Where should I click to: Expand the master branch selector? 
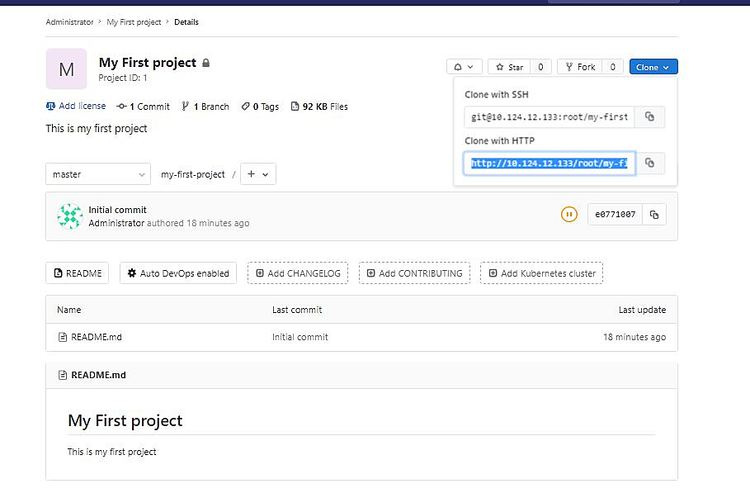pos(97,174)
